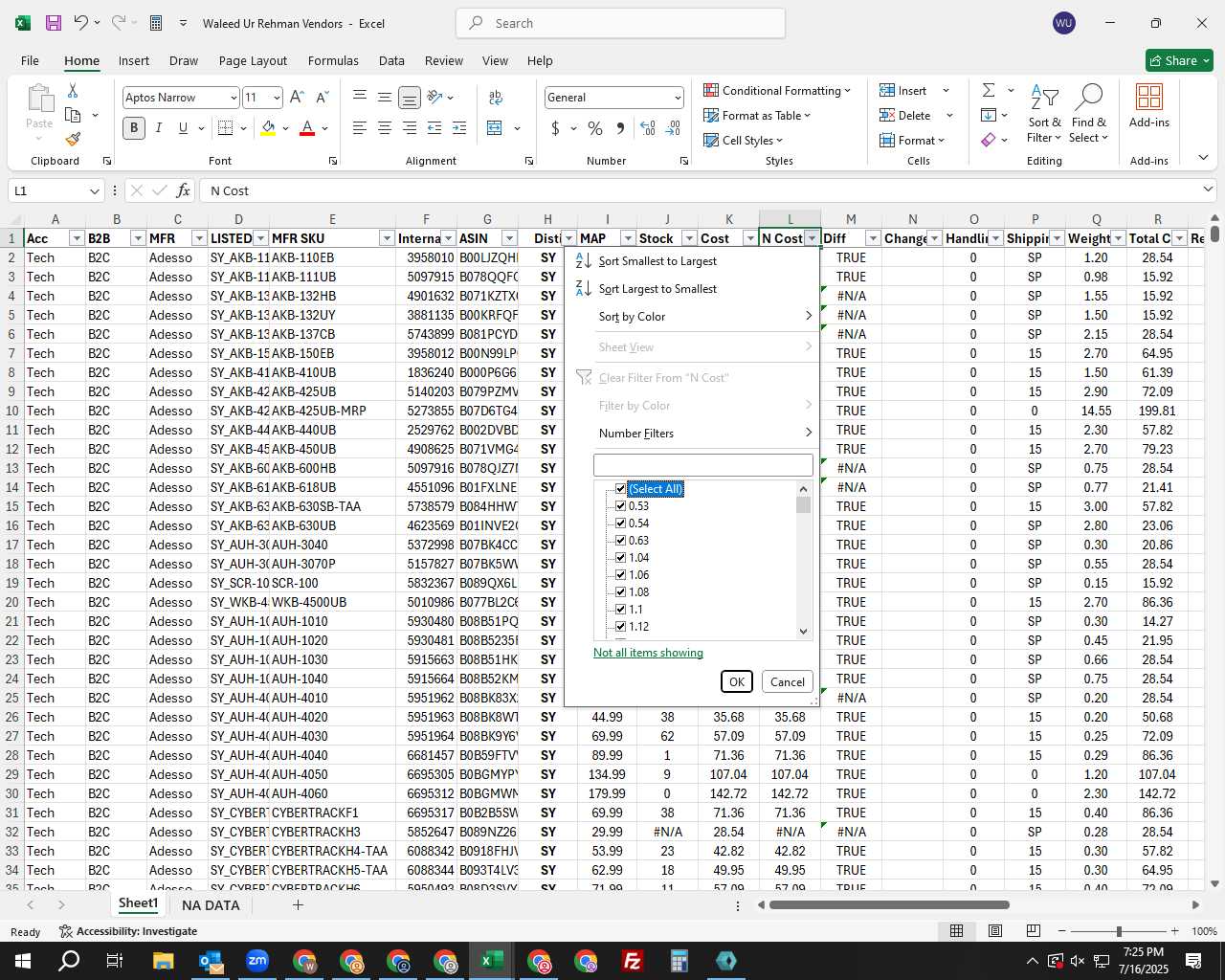This screenshot has width=1225, height=980.
Task: Collapse the ribbon with chevron
Action: tap(1203, 158)
